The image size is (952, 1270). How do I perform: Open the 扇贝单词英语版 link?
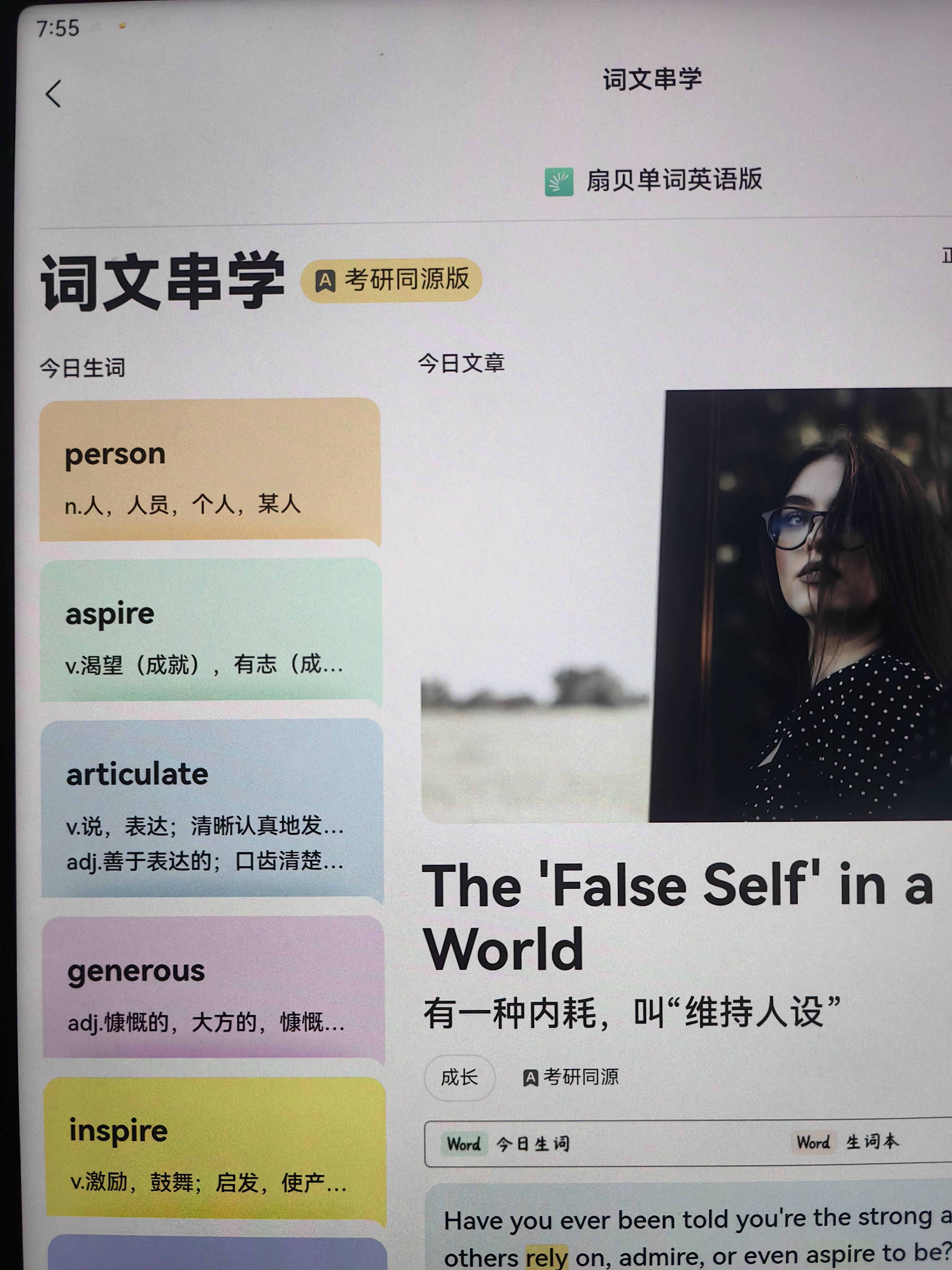(654, 181)
